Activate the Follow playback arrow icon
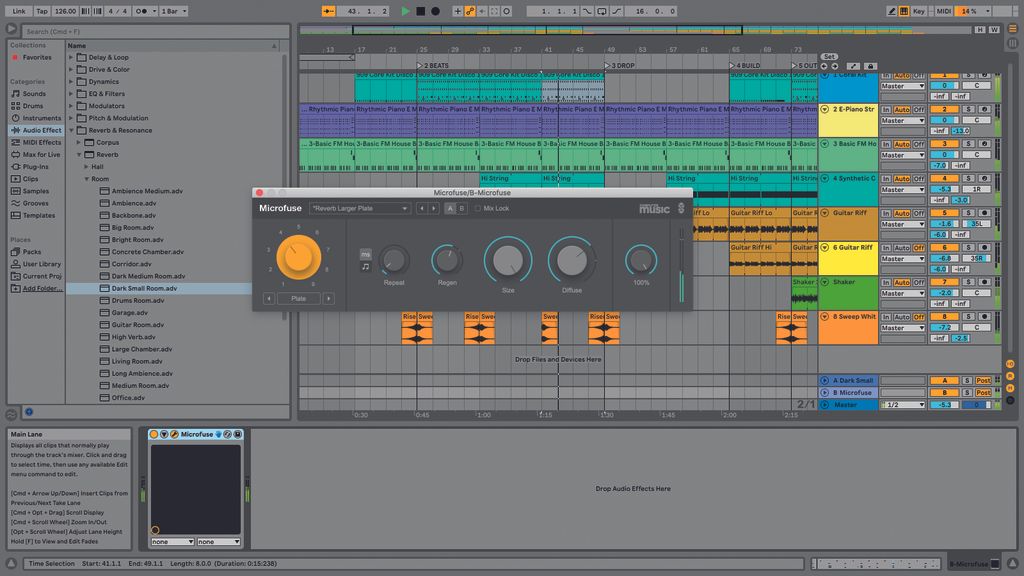The width and height of the screenshot is (1024, 576). pyautogui.click(x=327, y=10)
